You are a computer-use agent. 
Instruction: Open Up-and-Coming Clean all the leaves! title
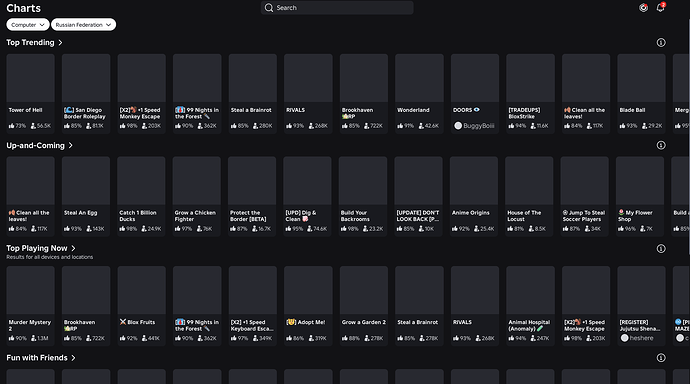[x=29, y=216]
